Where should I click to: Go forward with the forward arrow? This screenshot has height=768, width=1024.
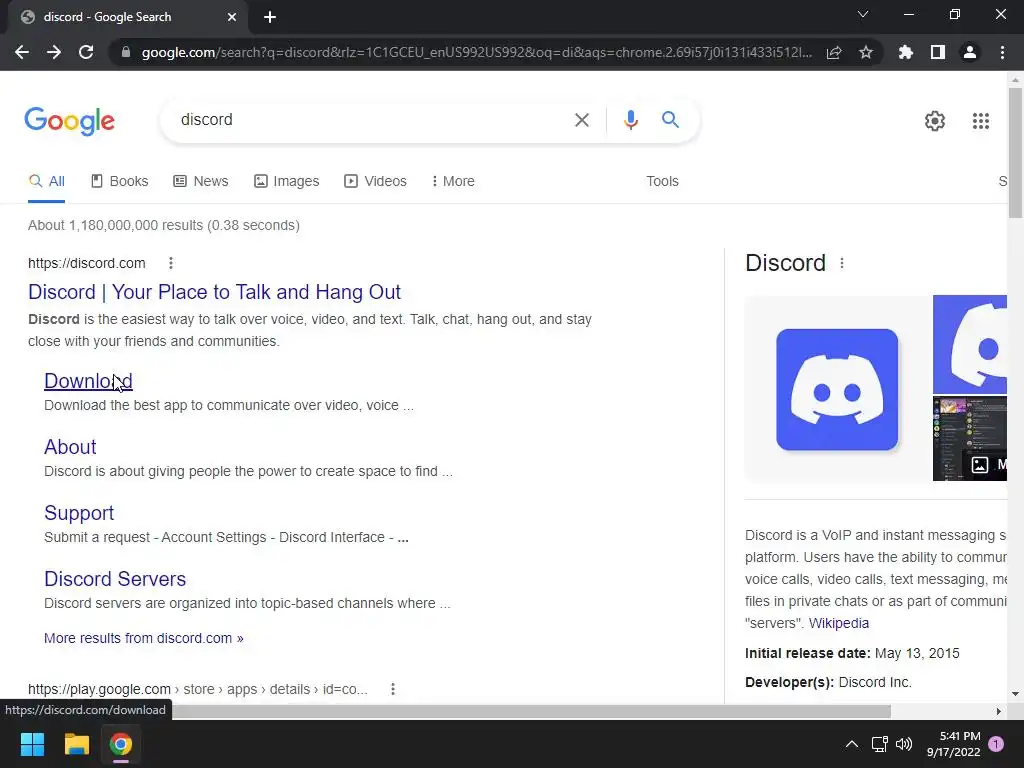[54, 52]
